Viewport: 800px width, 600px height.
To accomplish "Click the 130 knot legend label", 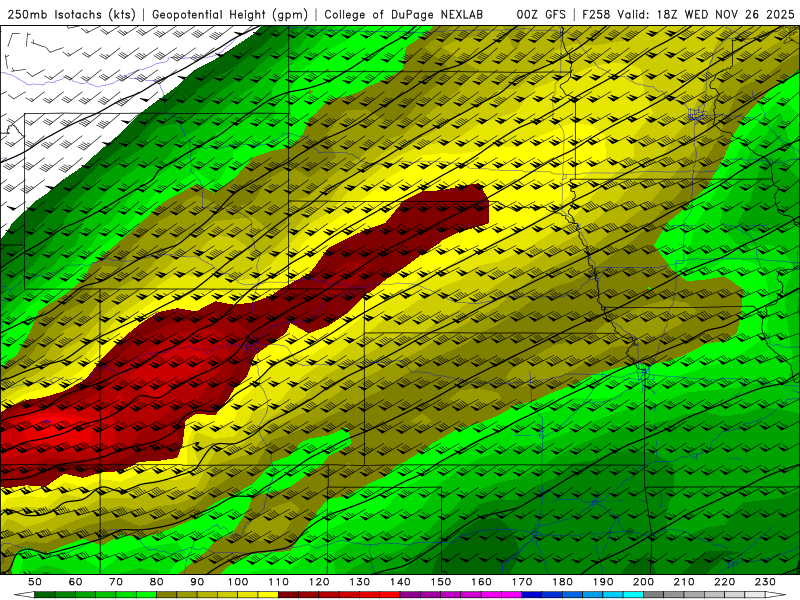I will [359, 582].
